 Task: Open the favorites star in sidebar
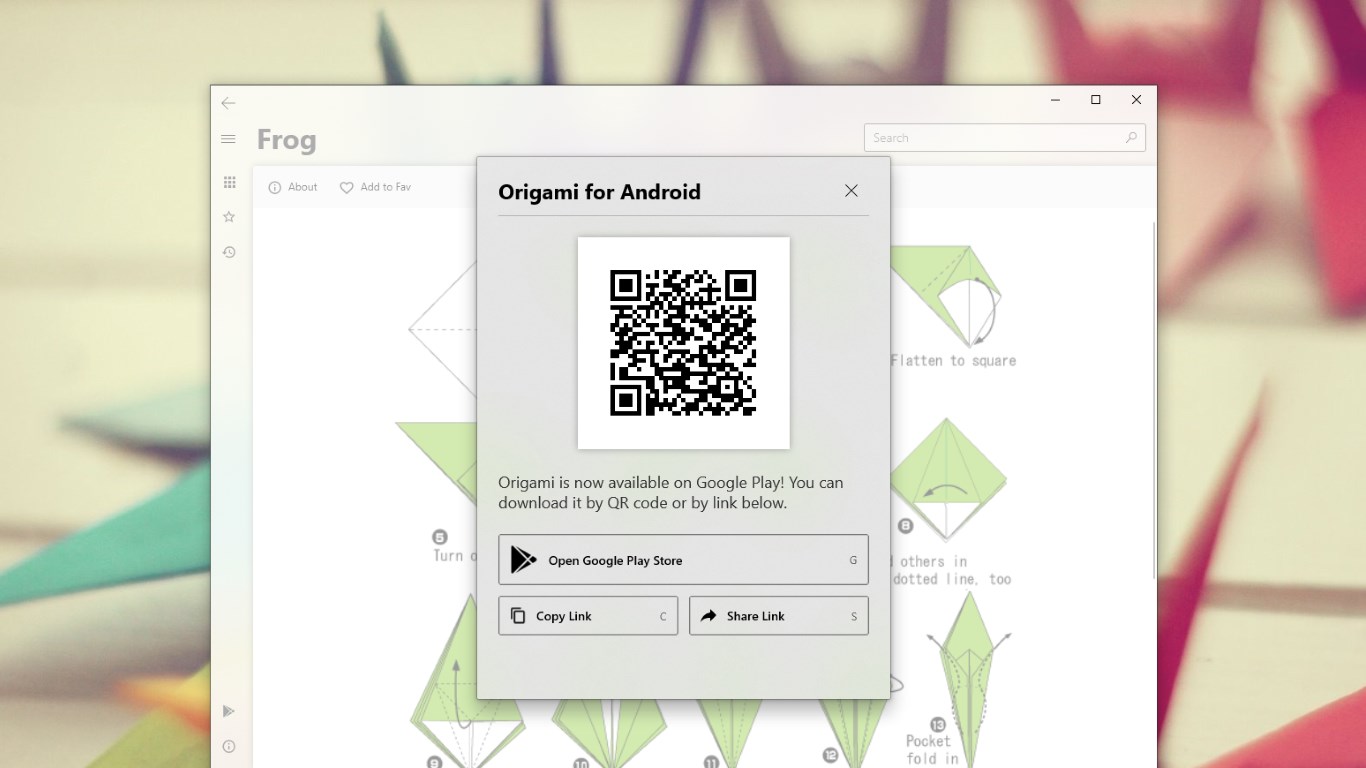[229, 217]
